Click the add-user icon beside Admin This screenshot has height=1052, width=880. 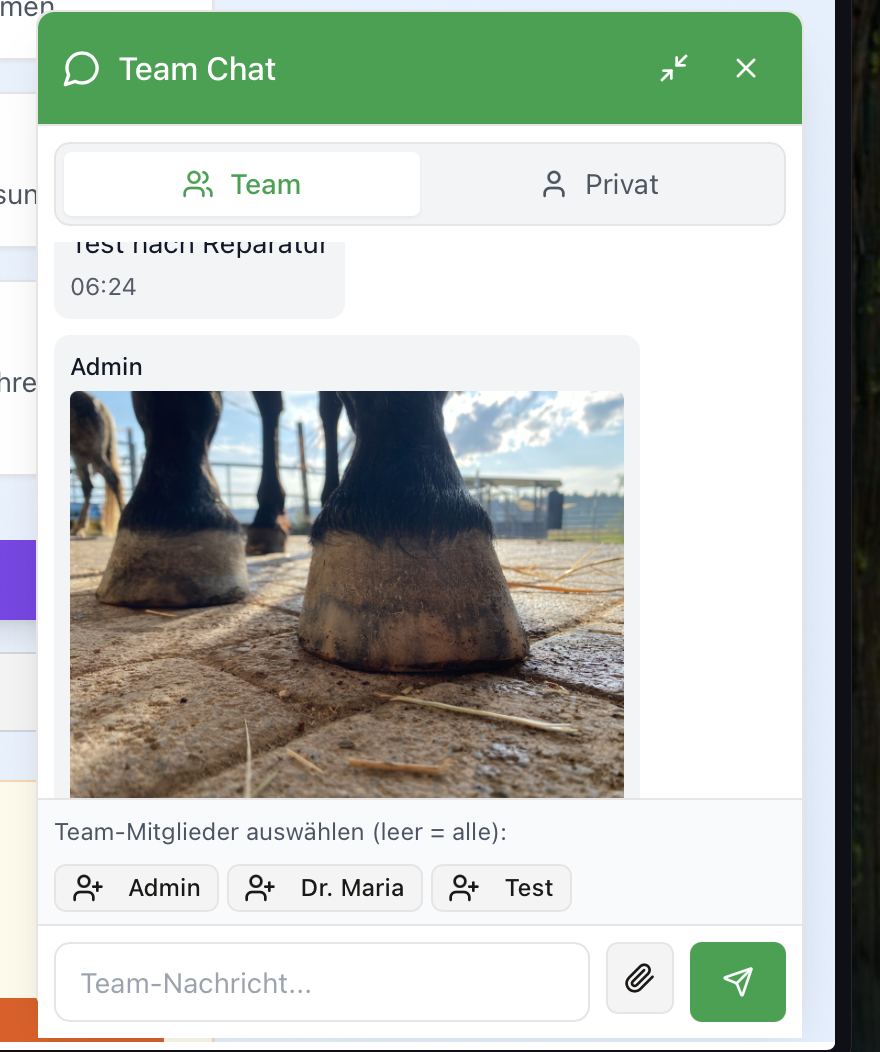[x=89, y=888]
